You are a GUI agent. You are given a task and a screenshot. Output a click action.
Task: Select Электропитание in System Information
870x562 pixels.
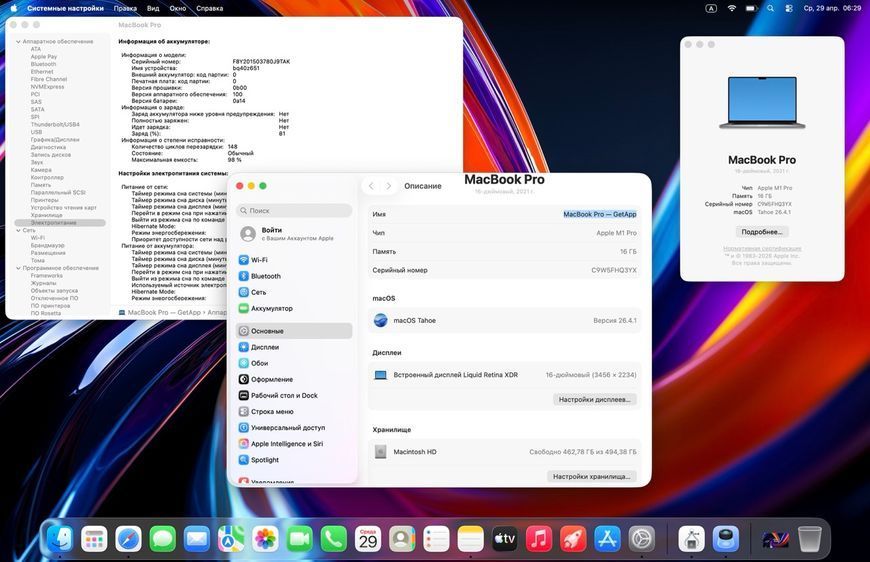60,222
